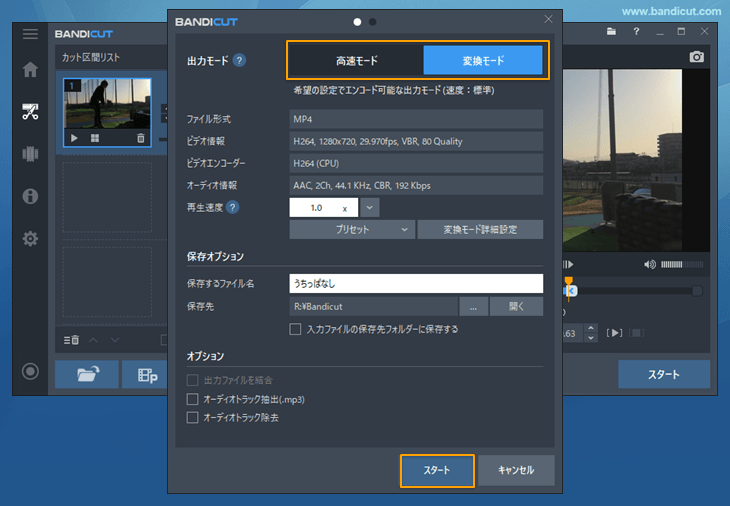Image resolution: width=730 pixels, height=506 pixels.
Task: Click 変換モード詳細設定 button
Action: pyautogui.click(x=480, y=229)
